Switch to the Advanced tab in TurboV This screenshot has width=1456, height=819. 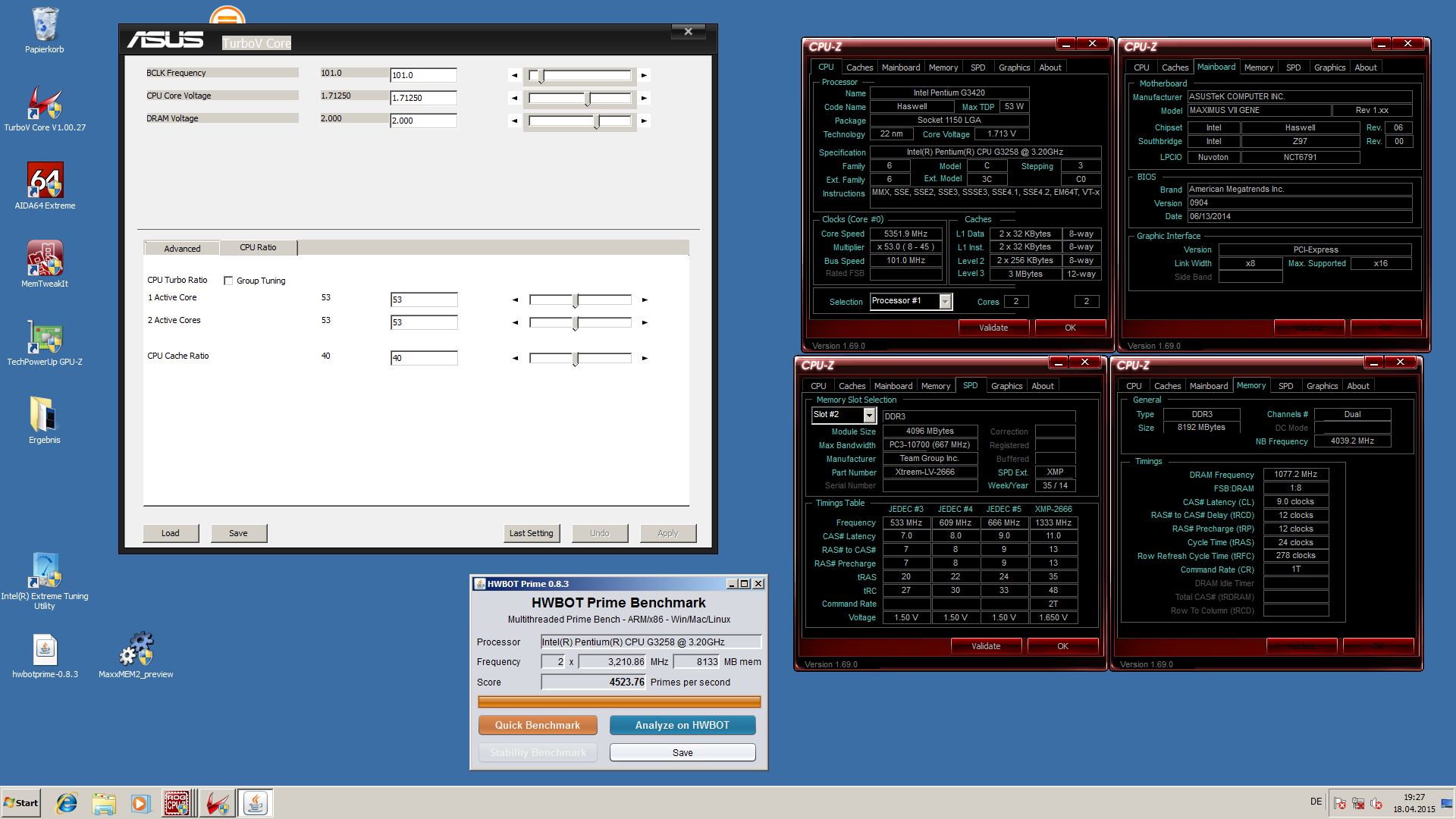point(182,249)
